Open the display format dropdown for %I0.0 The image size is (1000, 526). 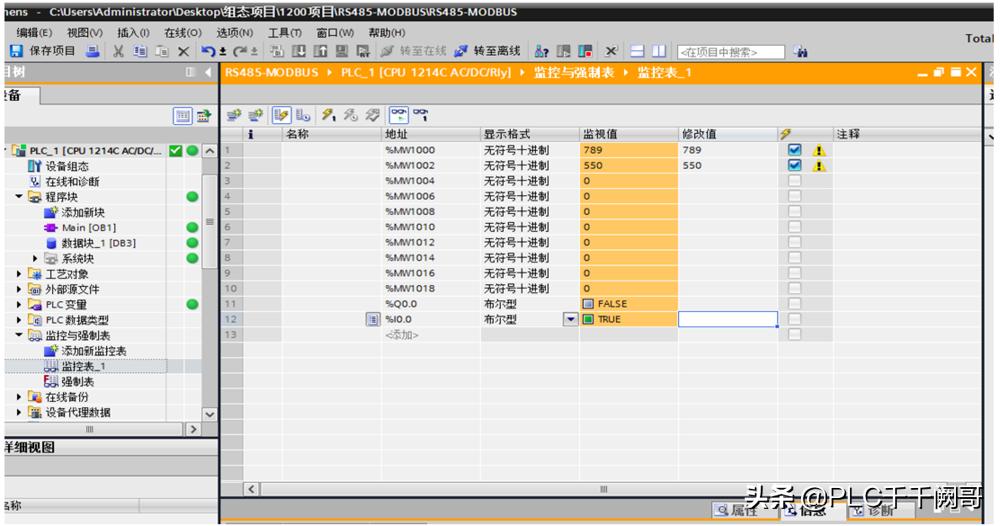point(571,320)
